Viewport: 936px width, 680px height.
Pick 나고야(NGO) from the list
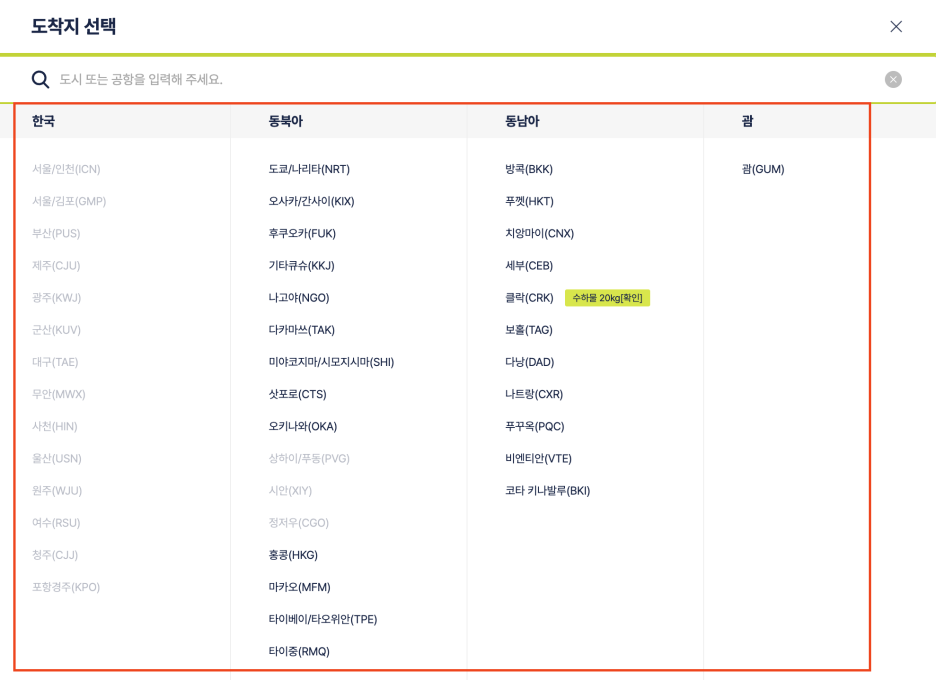click(299, 298)
